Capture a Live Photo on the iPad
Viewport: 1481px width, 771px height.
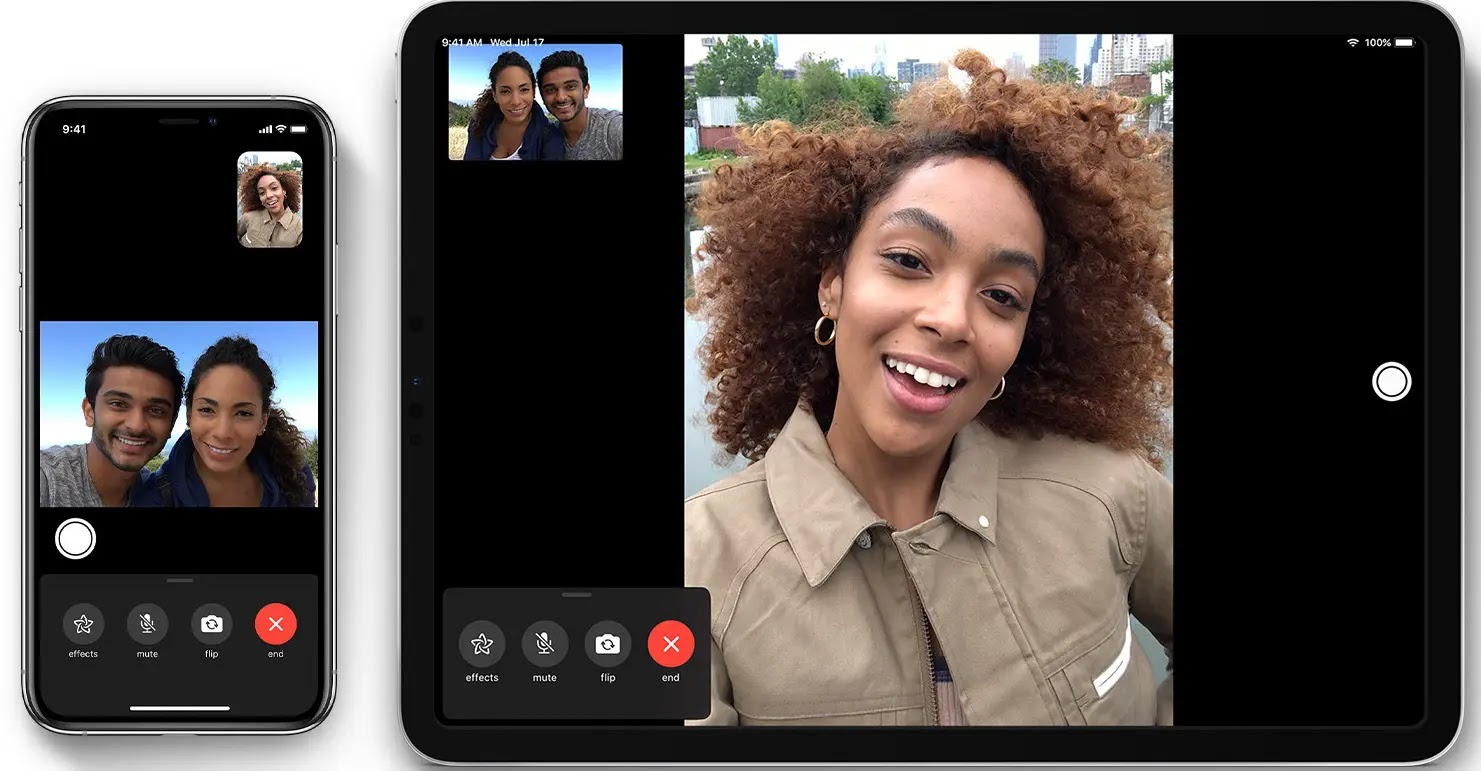click(x=1392, y=381)
